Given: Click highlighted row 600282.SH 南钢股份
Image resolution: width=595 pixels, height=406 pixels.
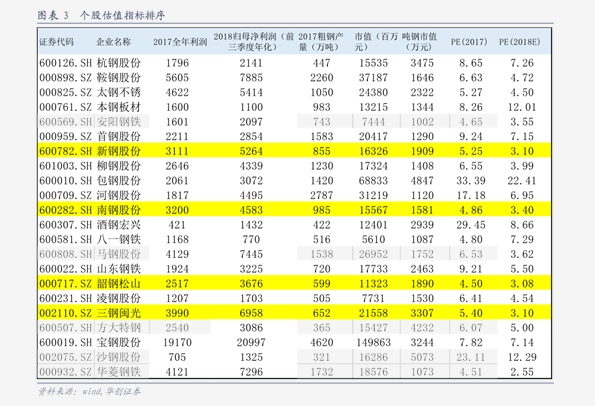Looking at the screenshot, I should click(294, 210).
